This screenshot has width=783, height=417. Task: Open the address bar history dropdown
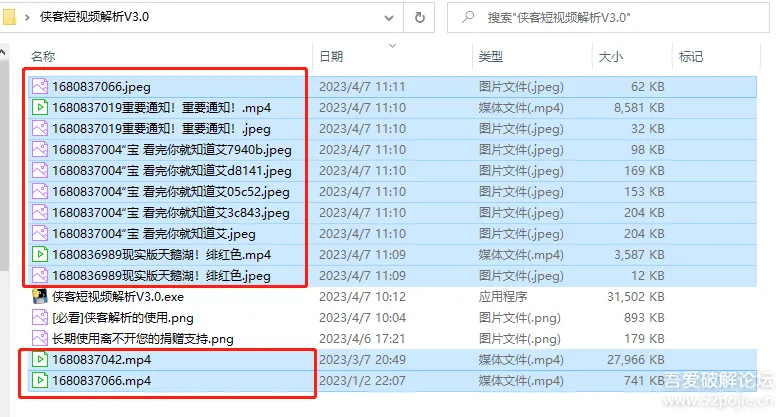(x=389, y=18)
